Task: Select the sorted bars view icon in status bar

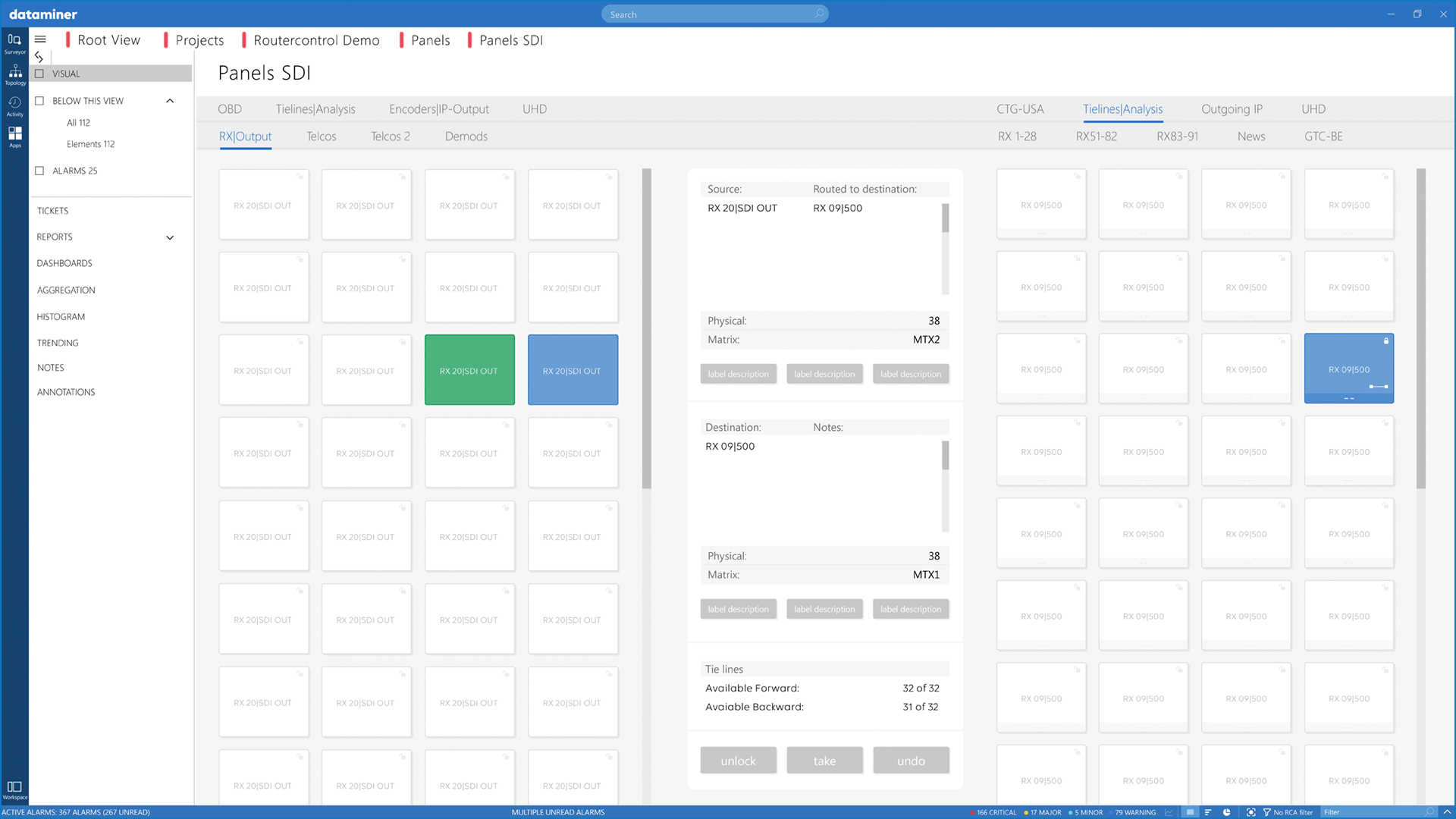Action: pyautogui.click(x=1208, y=812)
